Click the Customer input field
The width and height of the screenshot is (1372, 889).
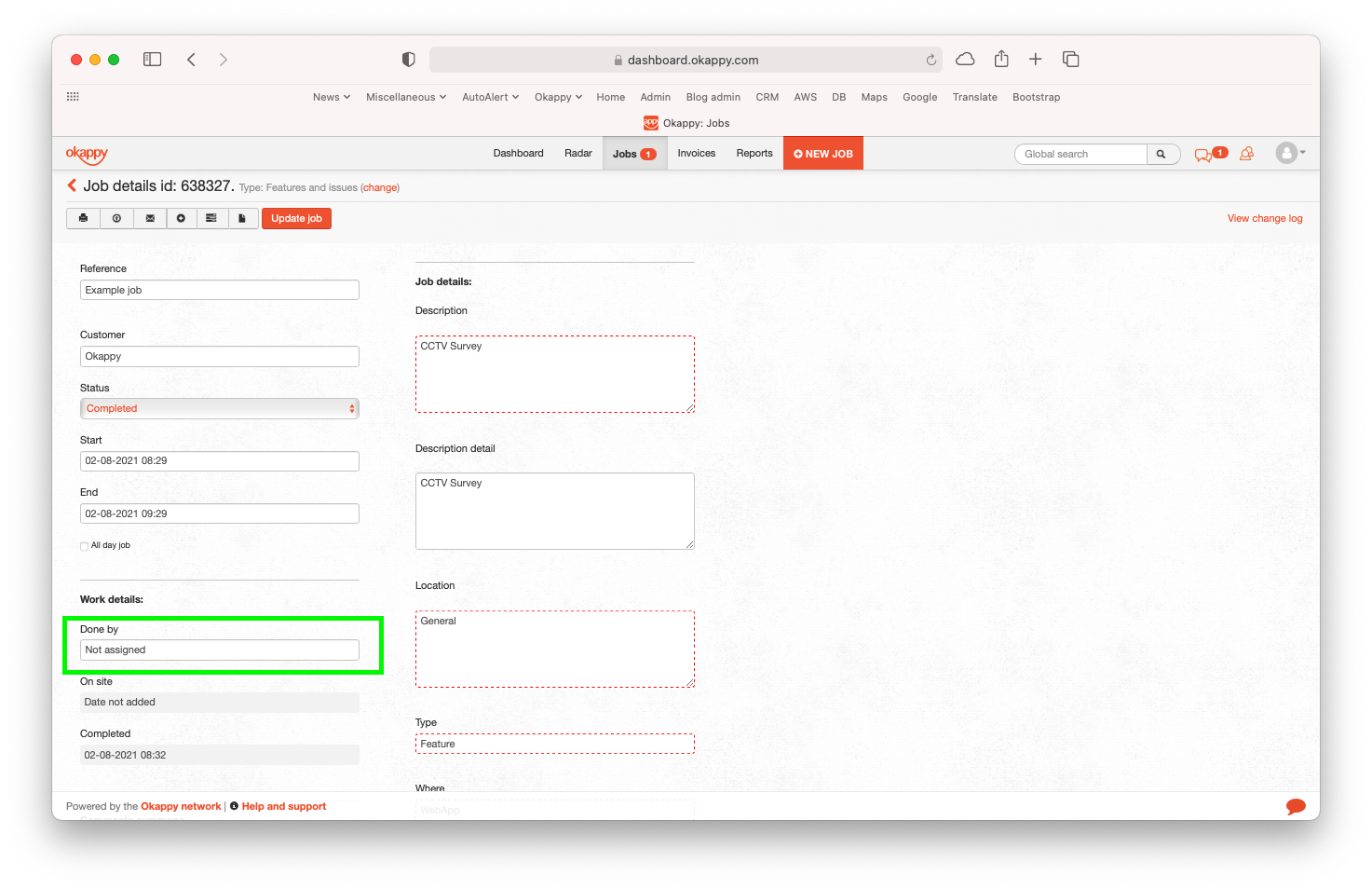tap(220, 356)
